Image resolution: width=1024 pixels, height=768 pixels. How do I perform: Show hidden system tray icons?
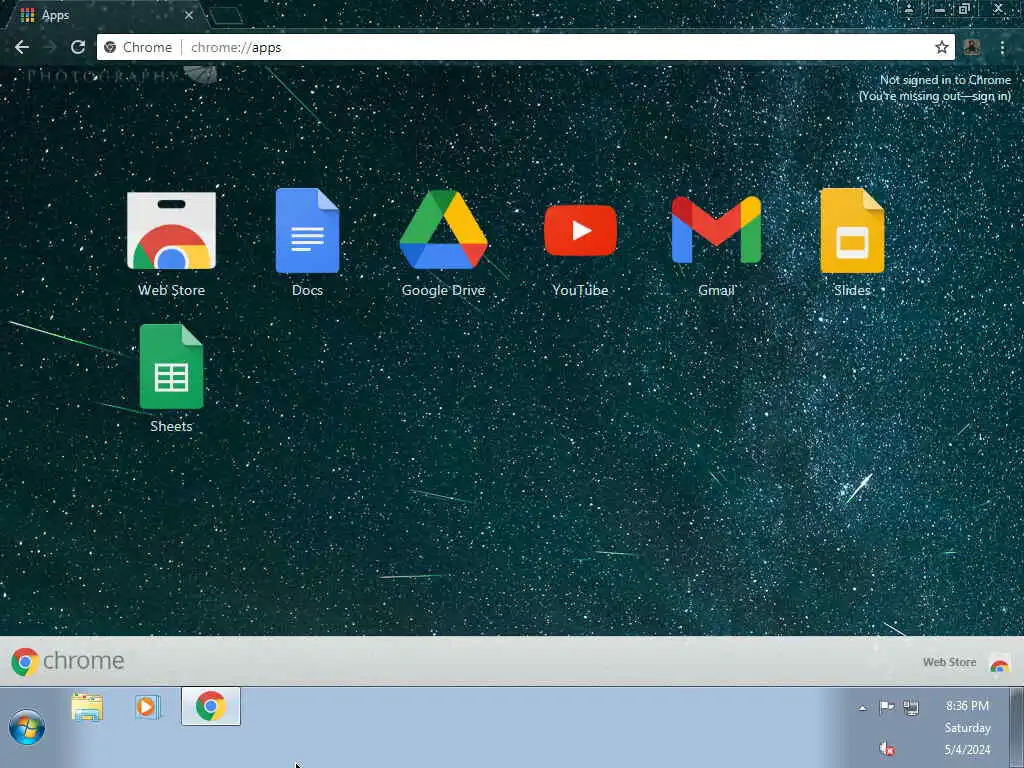click(x=862, y=707)
